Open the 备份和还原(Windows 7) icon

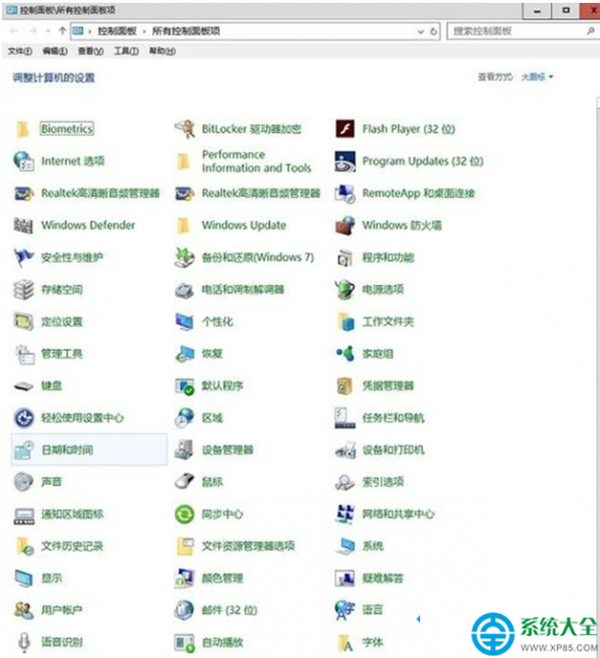(185, 257)
